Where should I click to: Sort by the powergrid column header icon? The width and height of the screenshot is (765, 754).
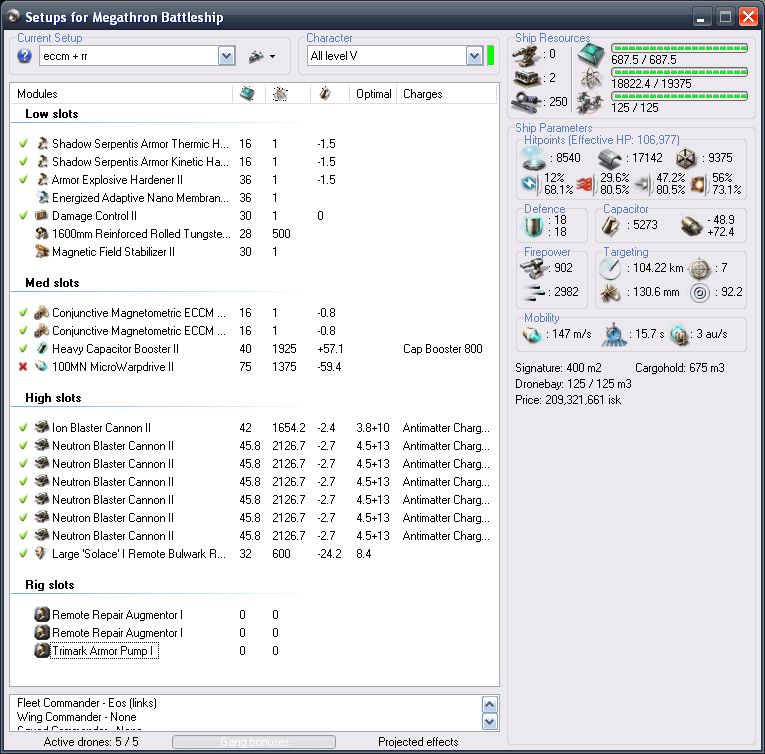(280, 94)
